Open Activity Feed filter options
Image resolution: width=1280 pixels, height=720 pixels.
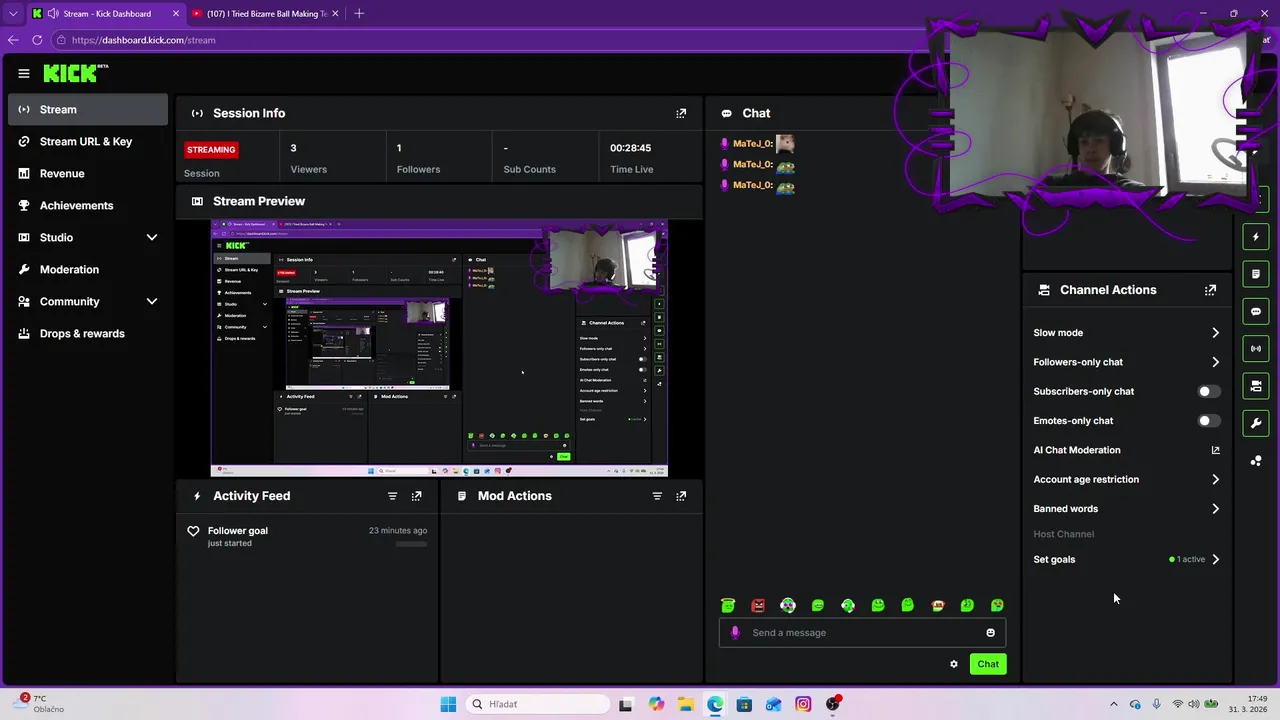coord(392,496)
